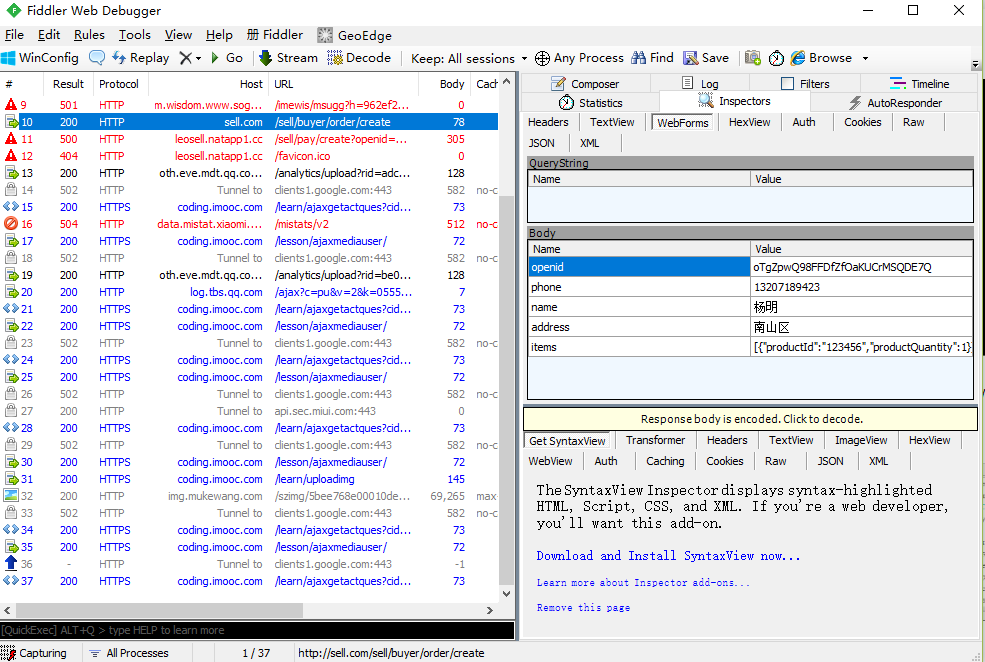The height and width of the screenshot is (662, 985).
Task: Toggle Stream mode in the toolbar
Action: point(288,58)
